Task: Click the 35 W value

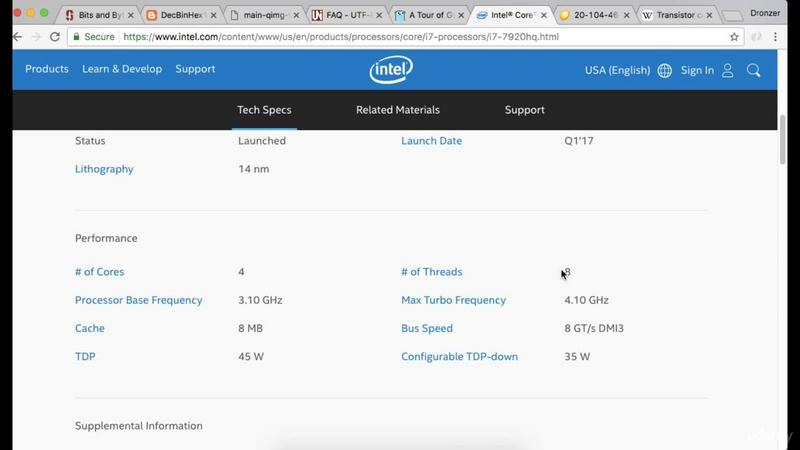Action: [577, 357]
